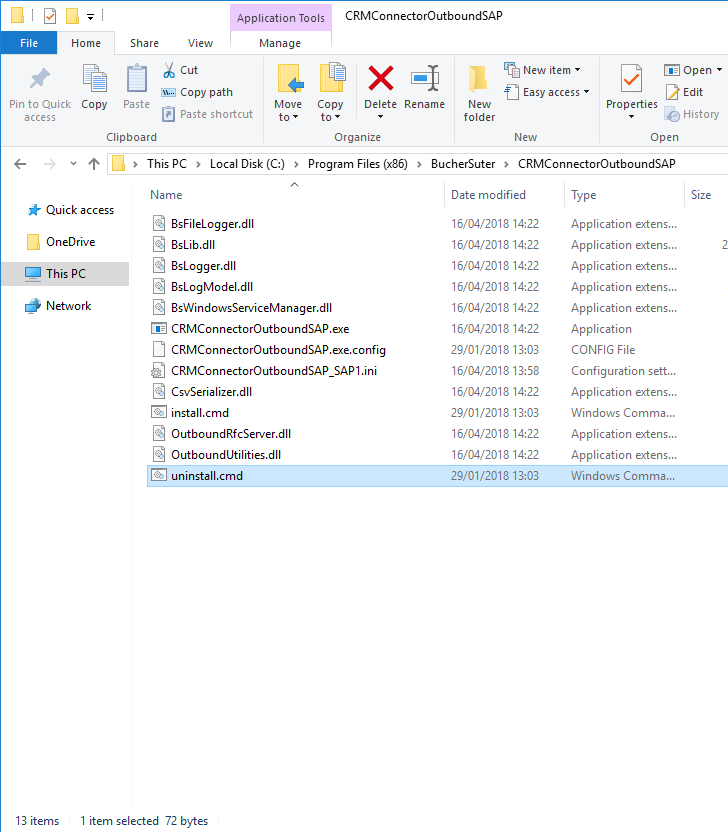Select OneDrive in navigation pane
This screenshot has width=728, height=832.
62,242
